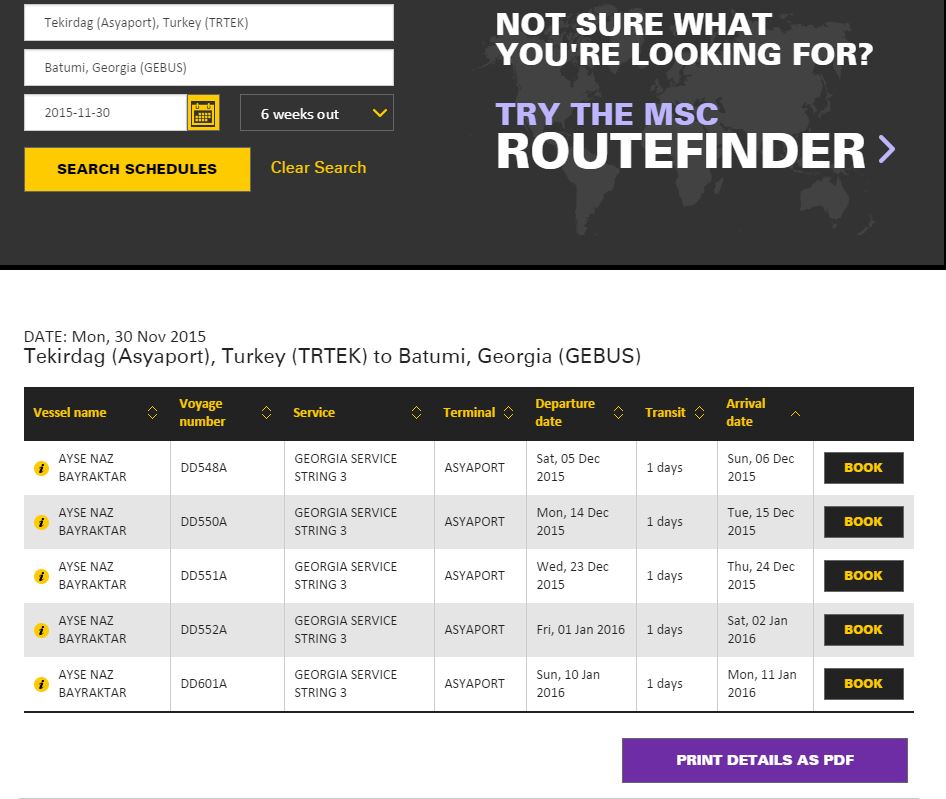
Task: Sort schedules by Departure date
Action: (618, 413)
